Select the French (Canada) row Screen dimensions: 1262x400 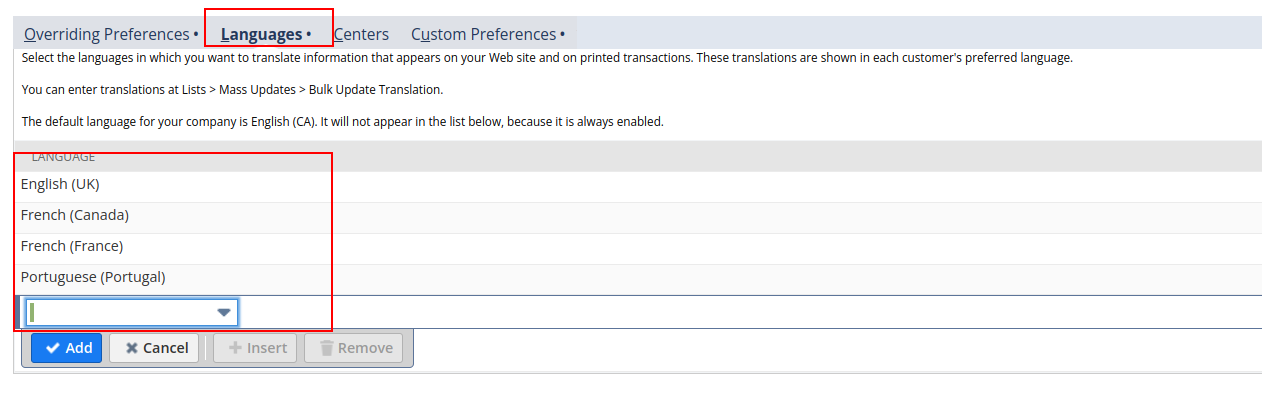(75, 215)
